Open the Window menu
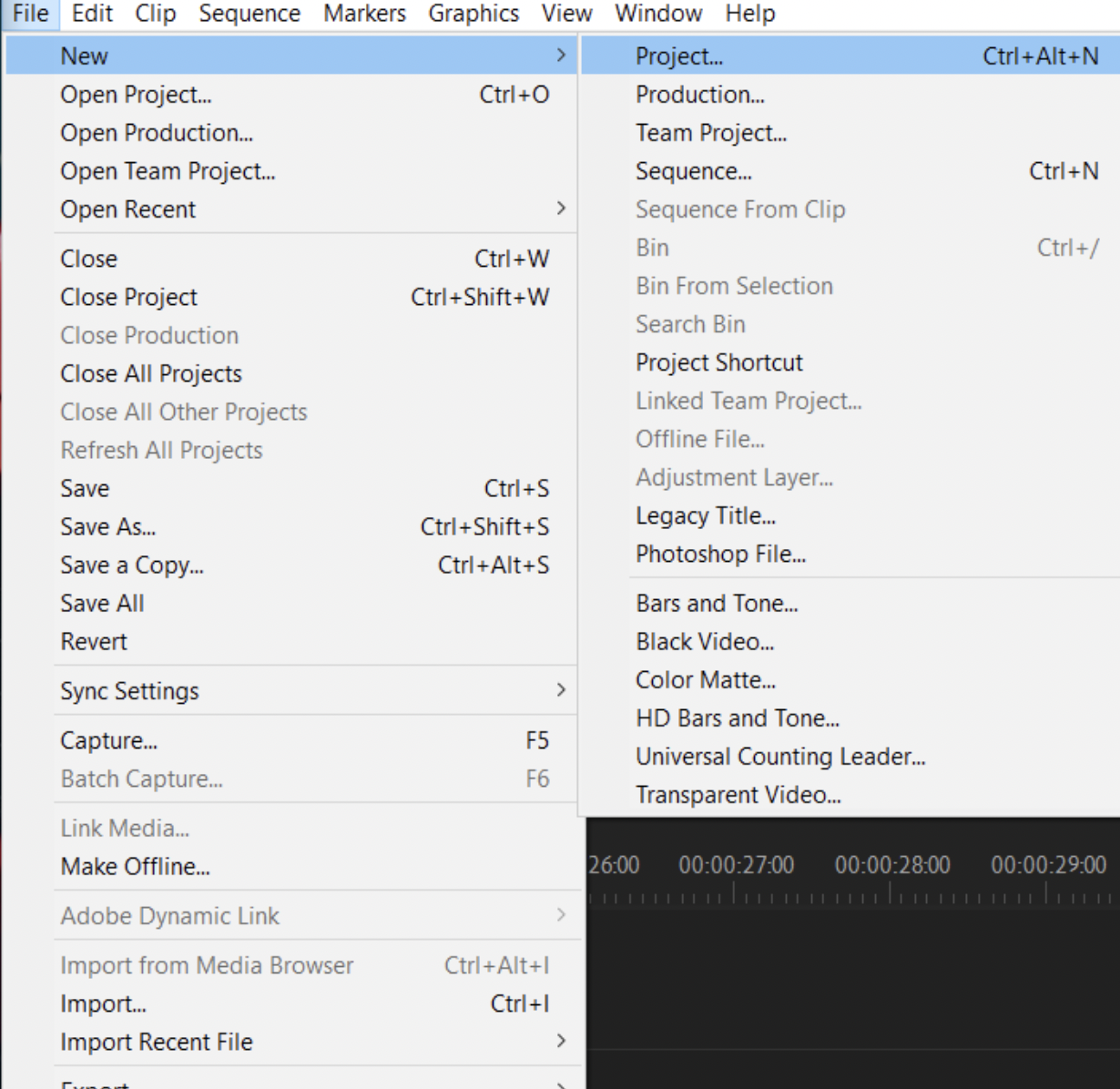The height and width of the screenshot is (1089, 1120). tap(658, 14)
